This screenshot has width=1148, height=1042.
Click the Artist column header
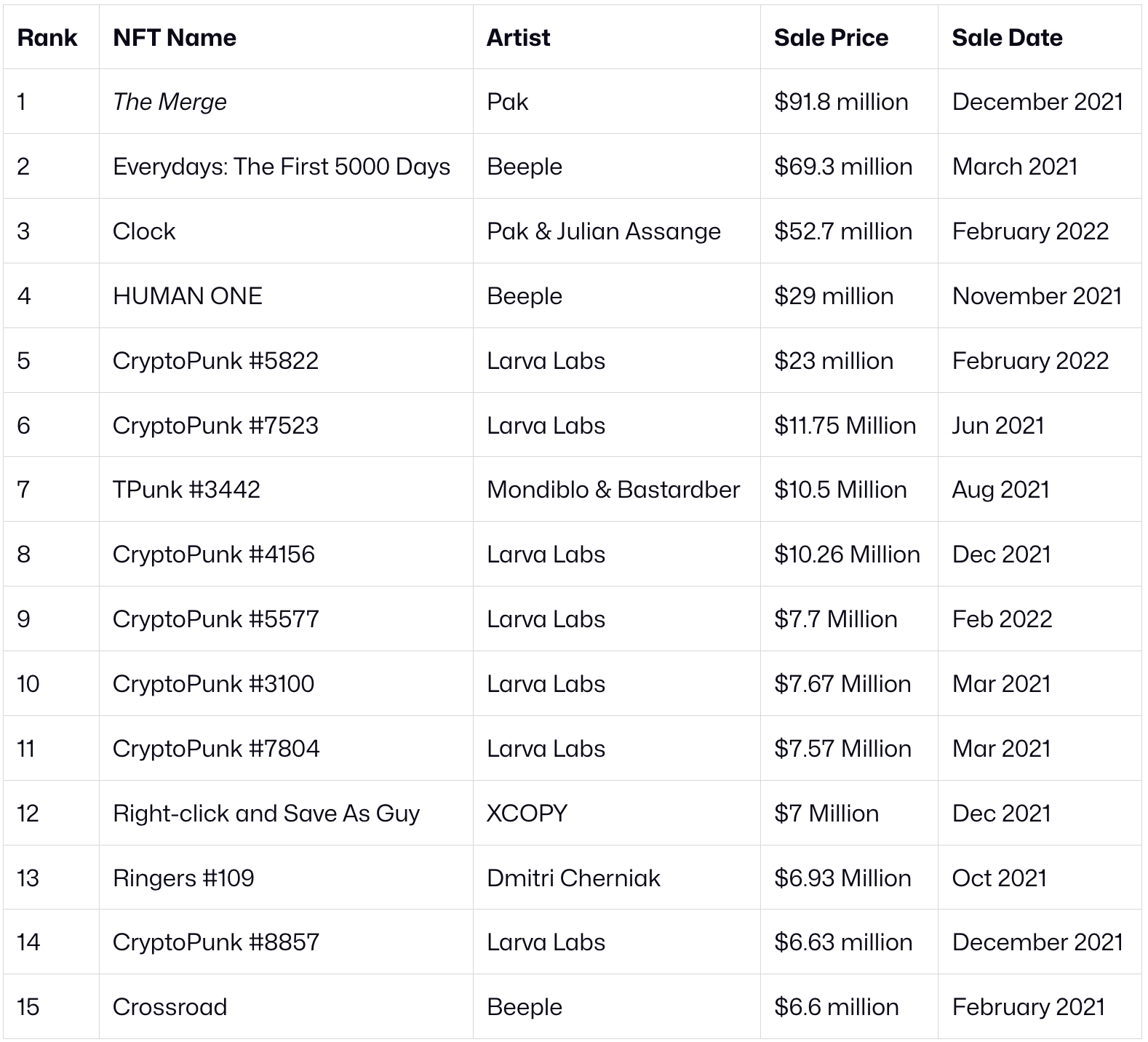518,38
